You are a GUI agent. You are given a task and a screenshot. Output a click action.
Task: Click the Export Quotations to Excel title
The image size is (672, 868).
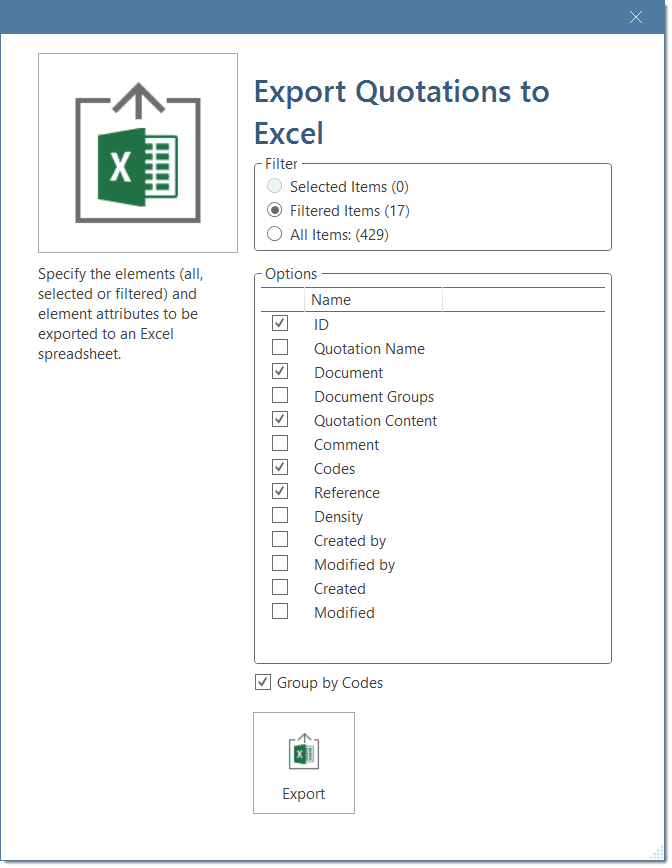tap(401, 112)
